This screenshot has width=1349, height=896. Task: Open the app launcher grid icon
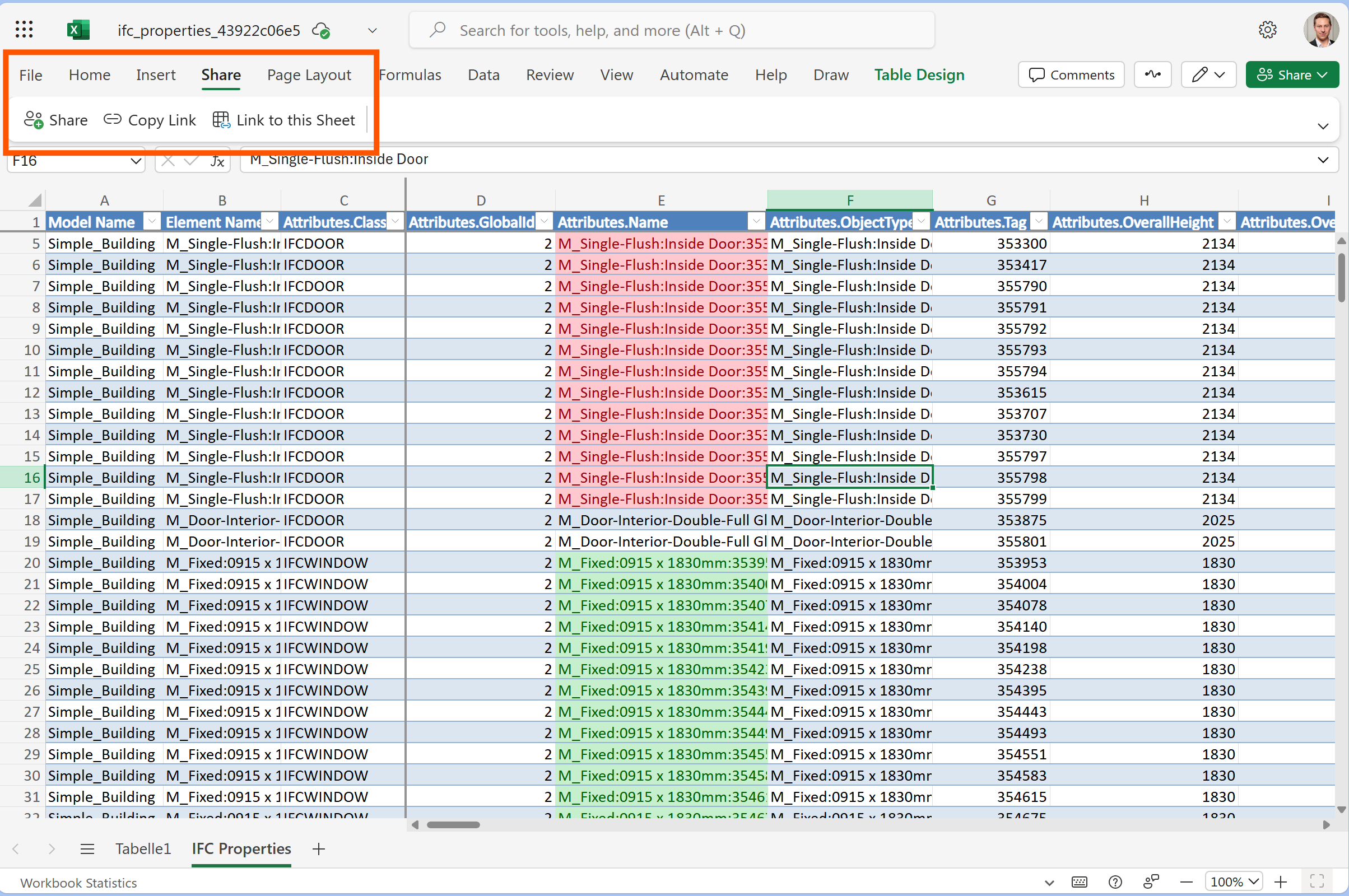coord(24,30)
